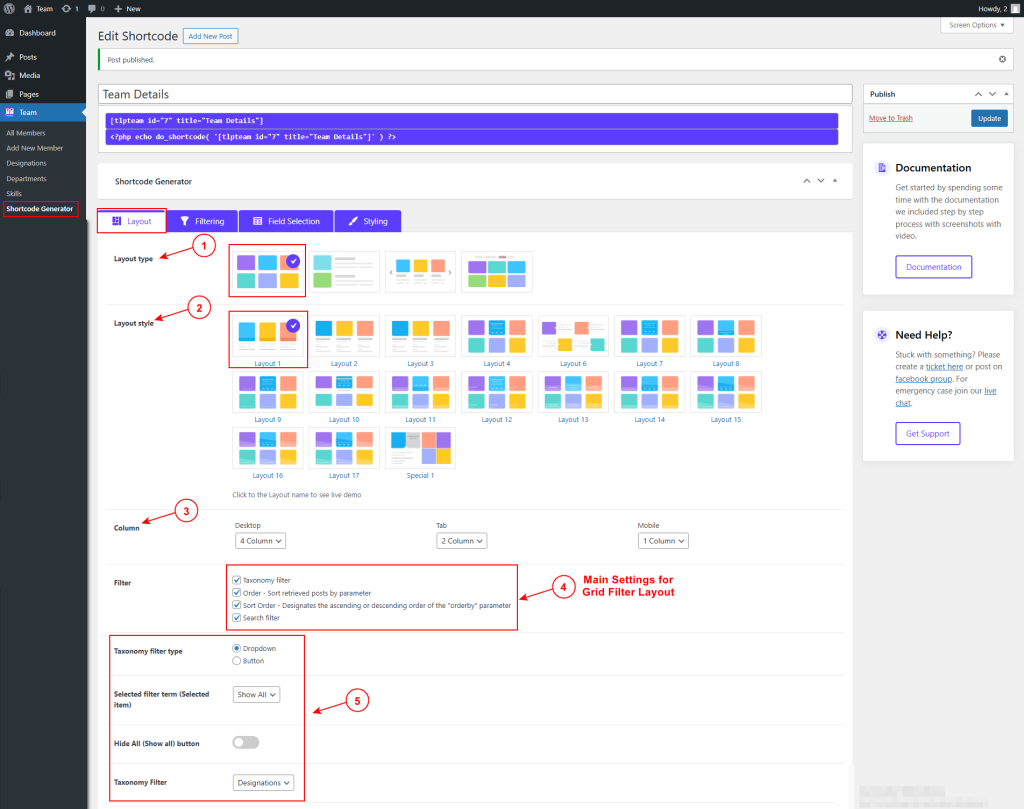Screen dimensions: 1024x809
Task: Choose the Layout 6 style thumbnail
Action: (573, 336)
